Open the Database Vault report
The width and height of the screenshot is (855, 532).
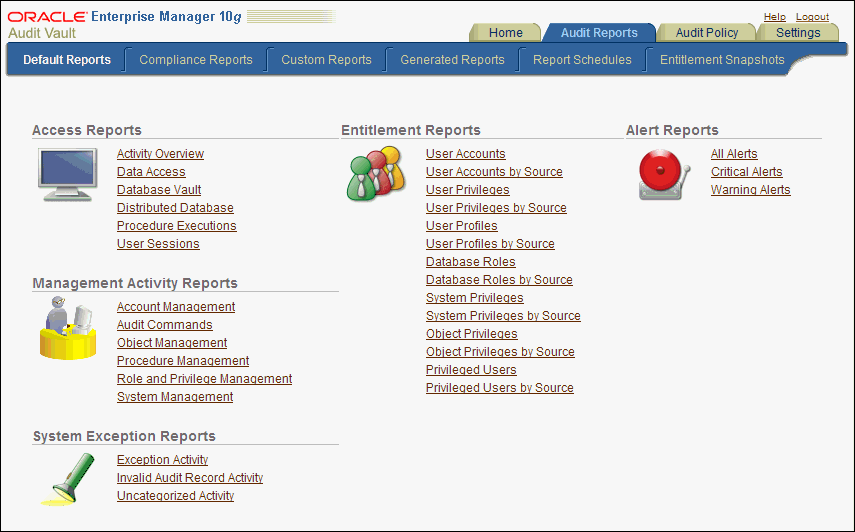(159, 190)
